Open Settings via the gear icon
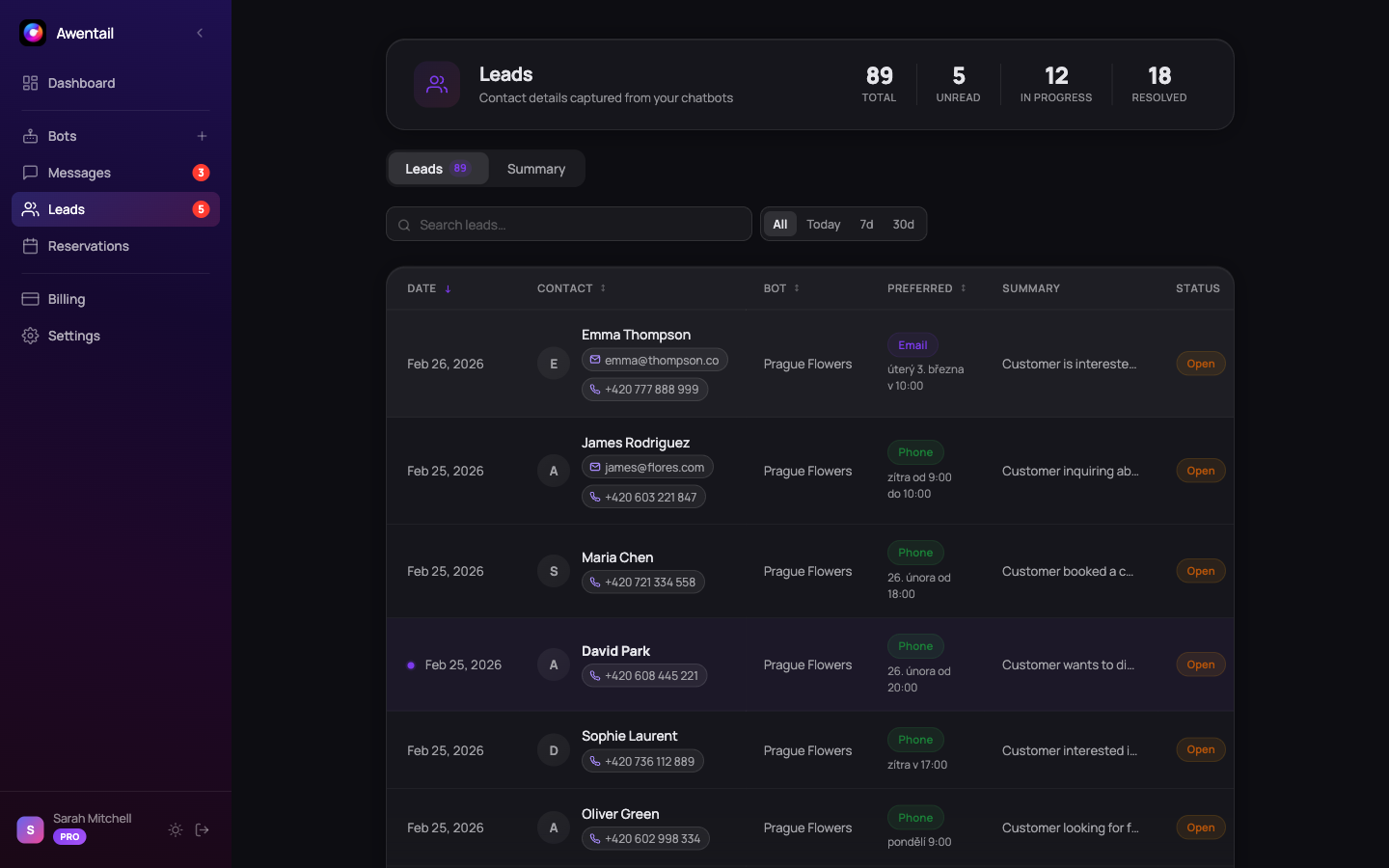Screen dimensions: 1389x868 [31, 336]
